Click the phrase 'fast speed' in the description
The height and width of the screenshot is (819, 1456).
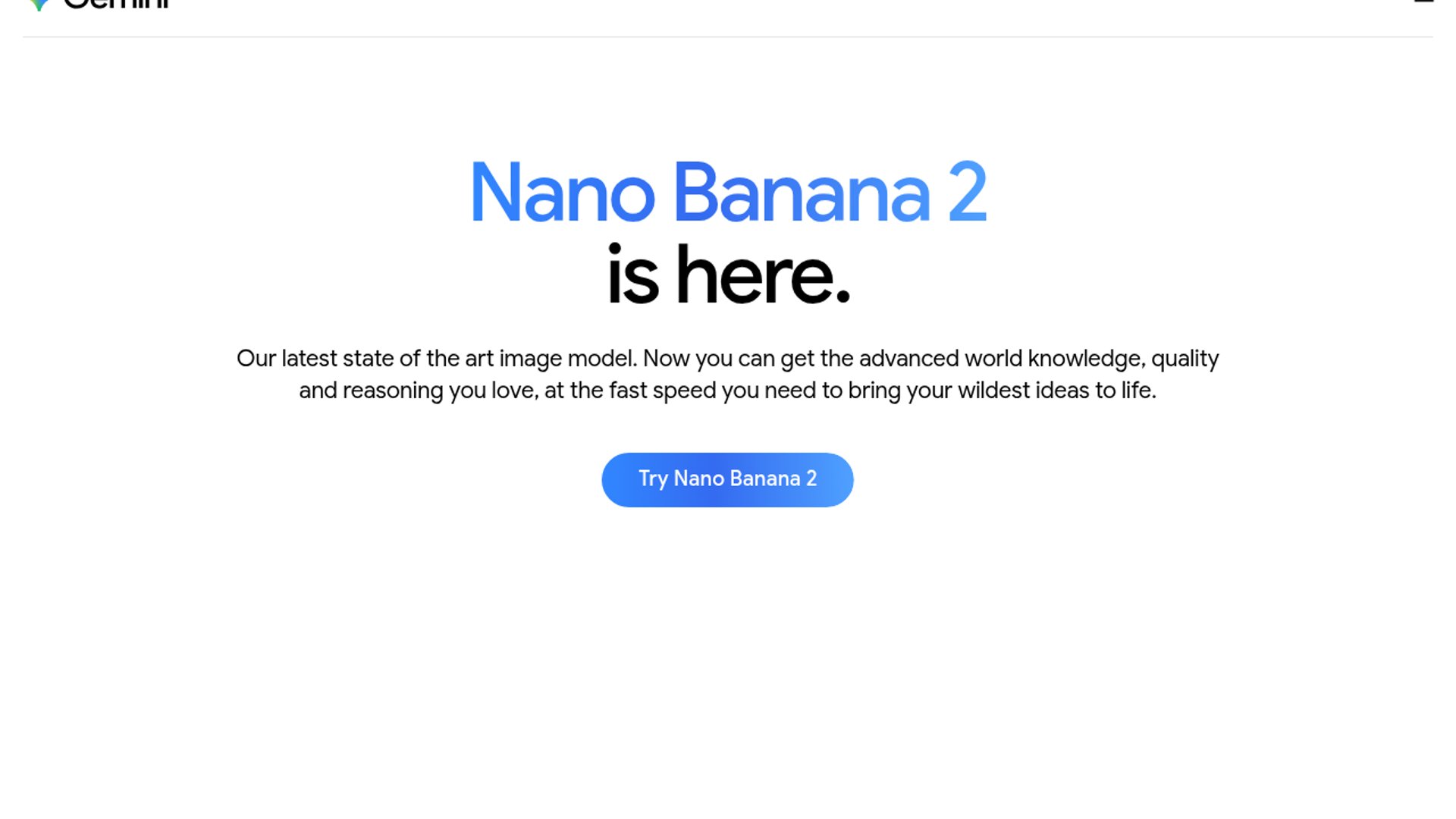coord(662,391)
